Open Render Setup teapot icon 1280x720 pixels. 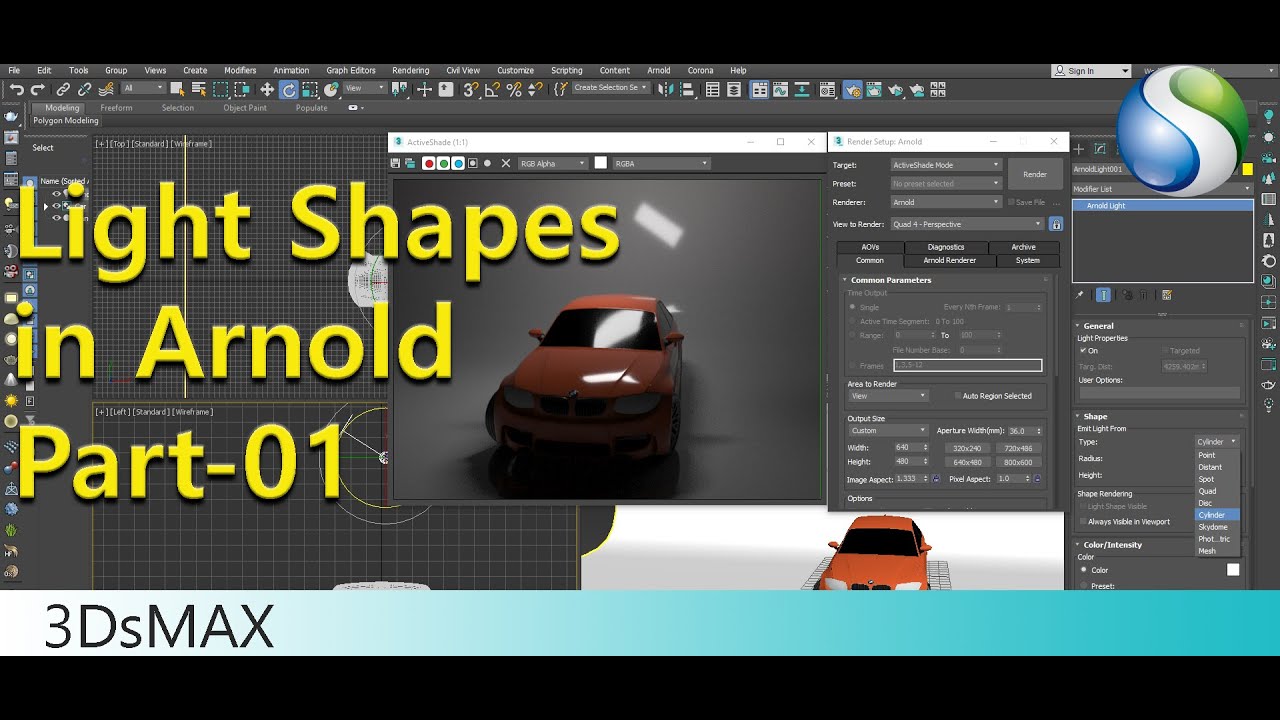coord(852,90)
